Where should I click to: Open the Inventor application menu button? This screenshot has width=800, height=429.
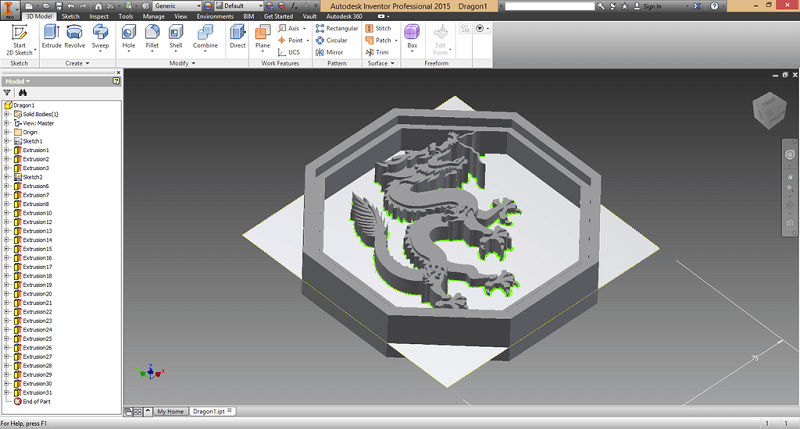(x=9, y=10)
